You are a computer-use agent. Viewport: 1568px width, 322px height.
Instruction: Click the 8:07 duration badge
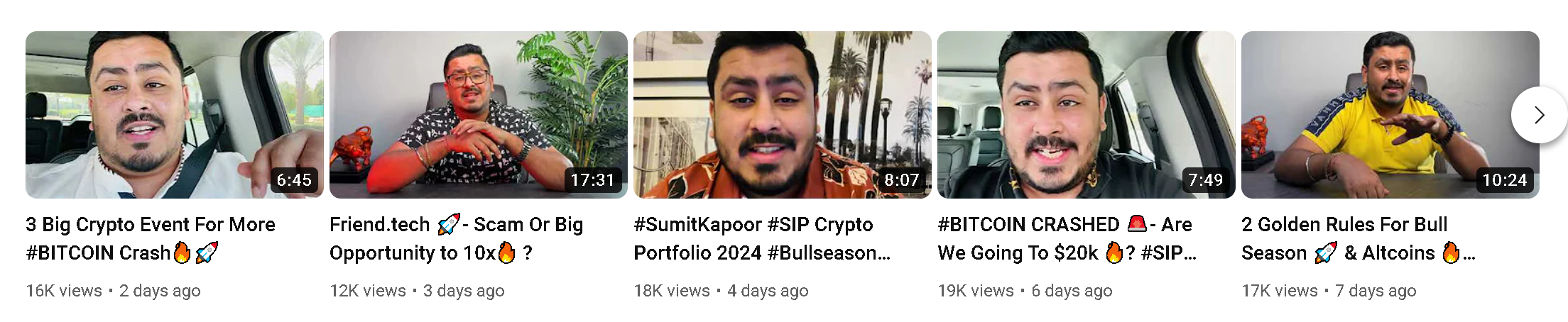pos(902,180)
